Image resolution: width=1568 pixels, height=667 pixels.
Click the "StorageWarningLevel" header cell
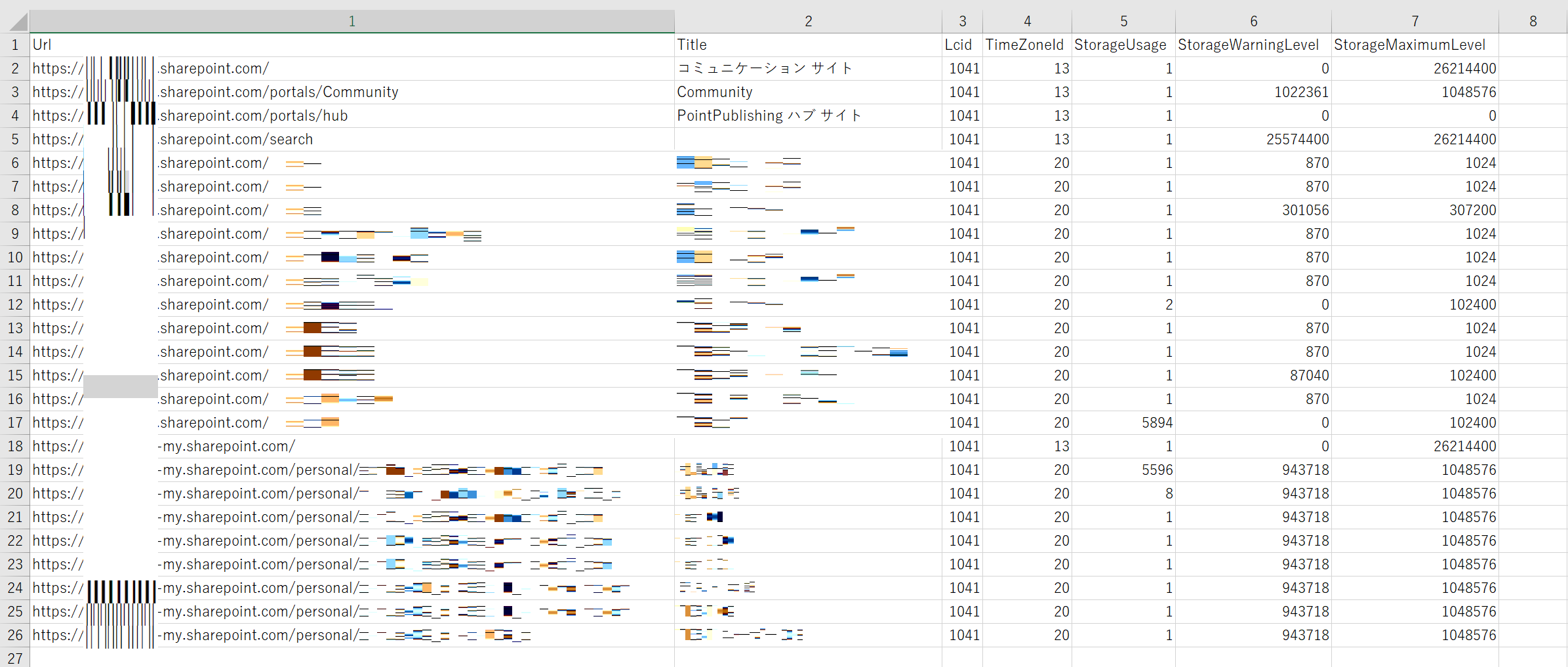click(x=1253, y=45)
